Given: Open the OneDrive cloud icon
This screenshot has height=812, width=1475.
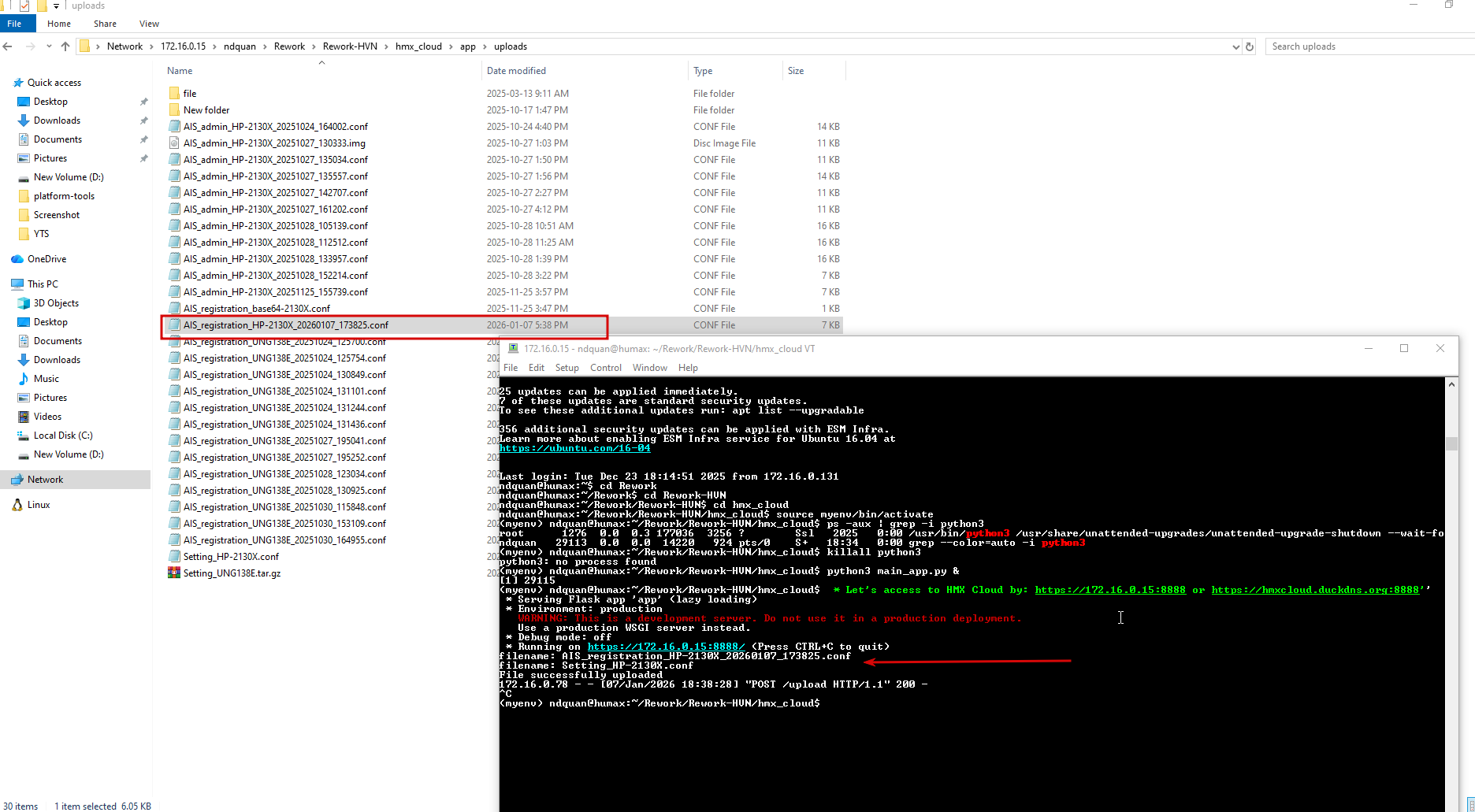Looking at the screenshot, I should (x=17, y=259).
